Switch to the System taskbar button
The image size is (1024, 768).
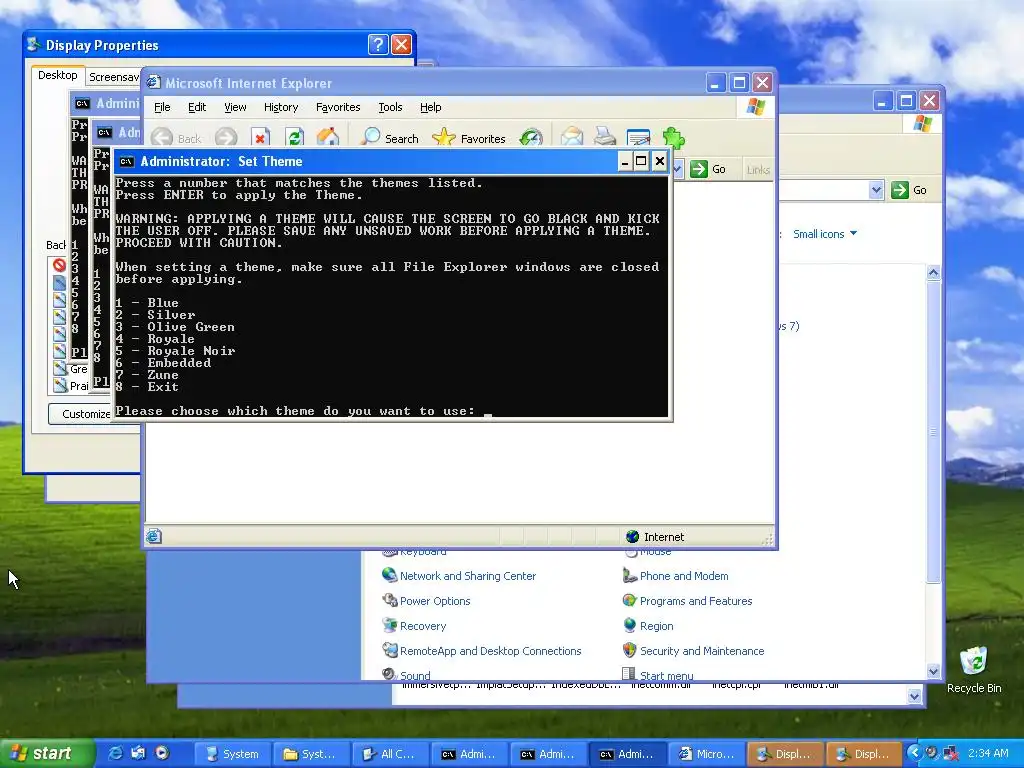click(x=232, y=754)
